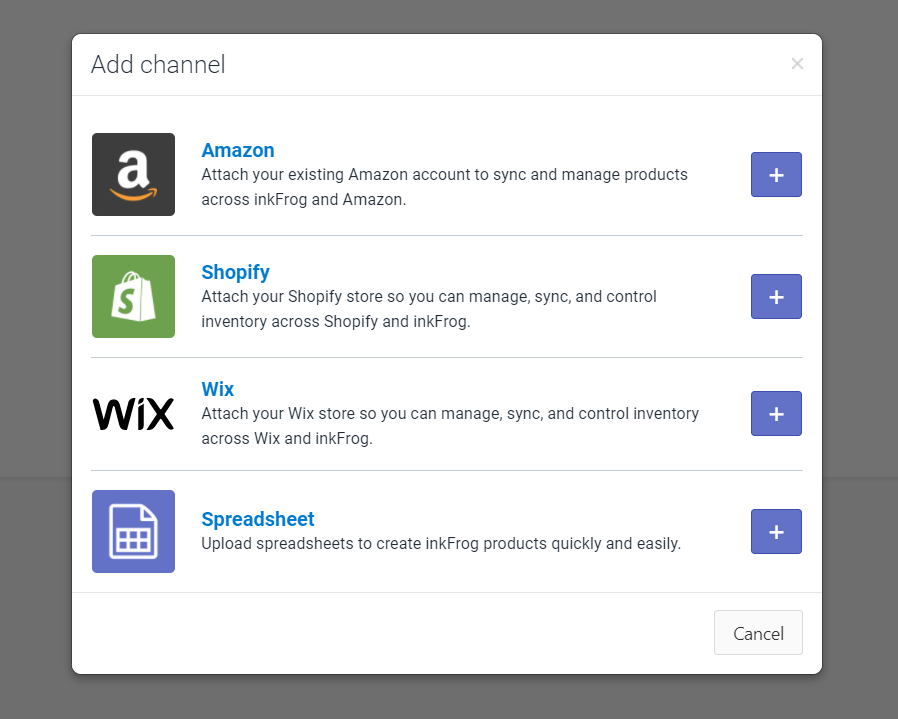Select the 'Upload spreadsheets to create' description
This screenshot has height=719, width=898.
click(x=441, y=543)
